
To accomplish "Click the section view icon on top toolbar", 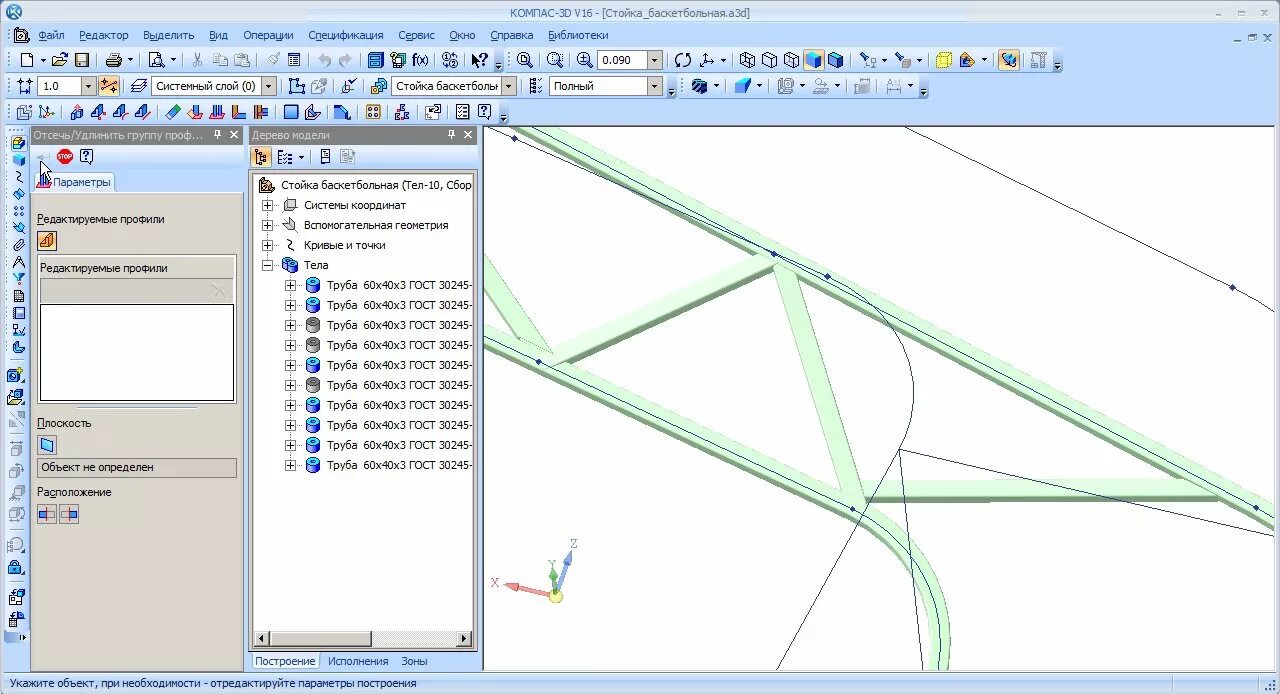I will pyautogui.click(x=967, y=60).
